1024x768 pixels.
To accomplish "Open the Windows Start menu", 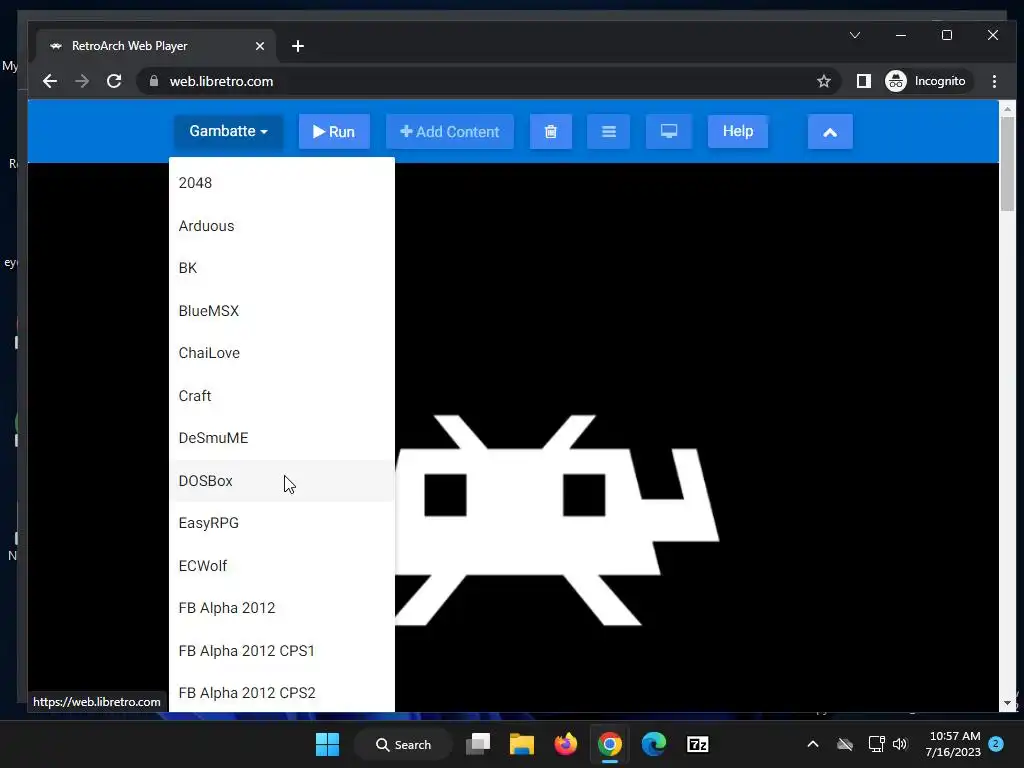I will (x=327, y=744).
